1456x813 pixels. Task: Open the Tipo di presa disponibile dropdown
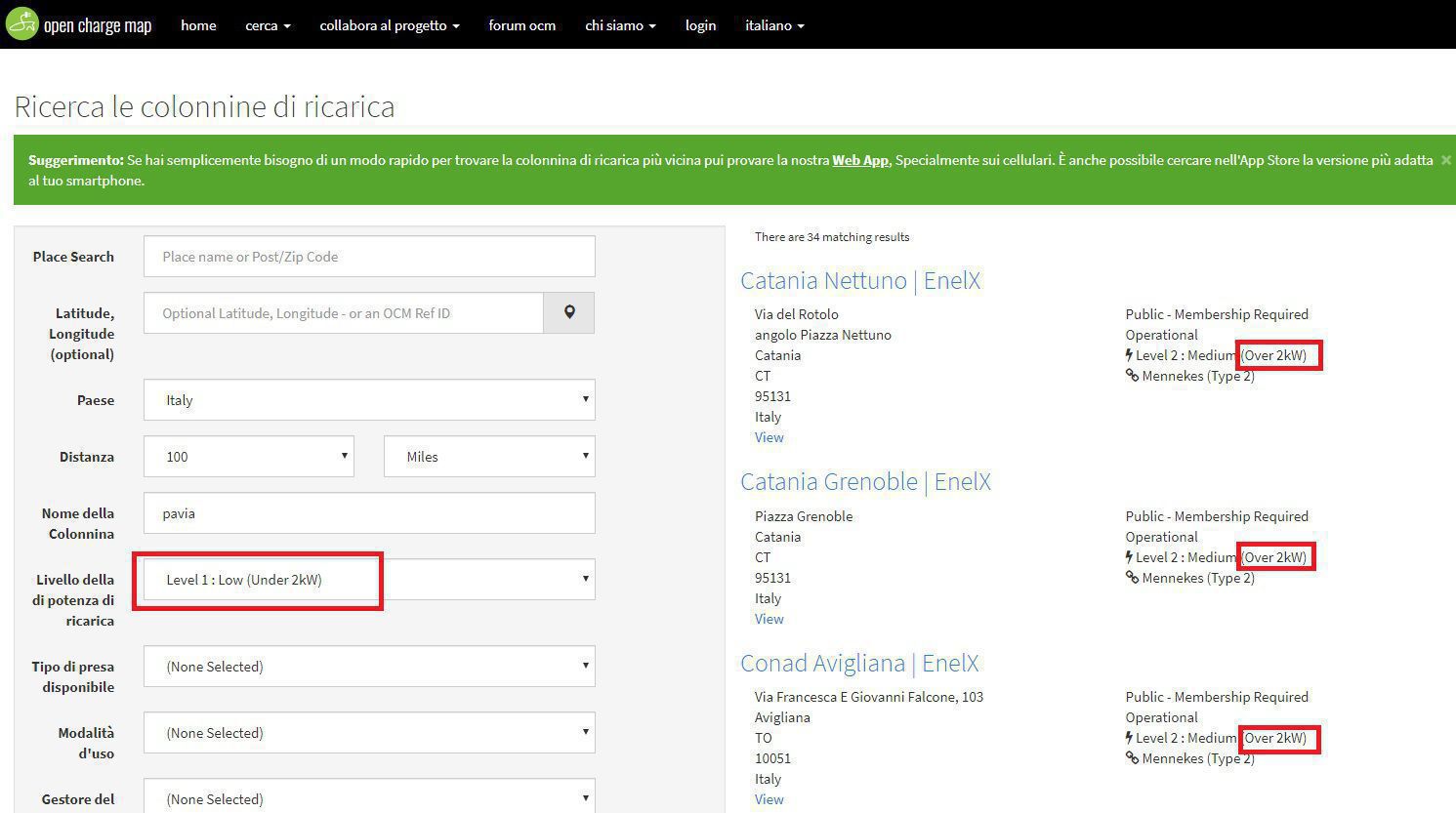coord(369,667)
